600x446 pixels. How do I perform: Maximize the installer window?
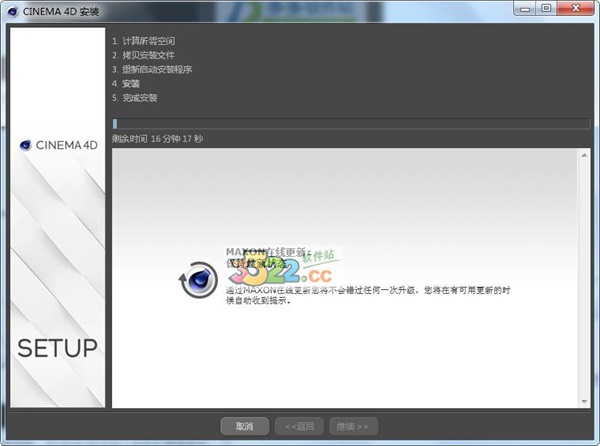point(546,8)
